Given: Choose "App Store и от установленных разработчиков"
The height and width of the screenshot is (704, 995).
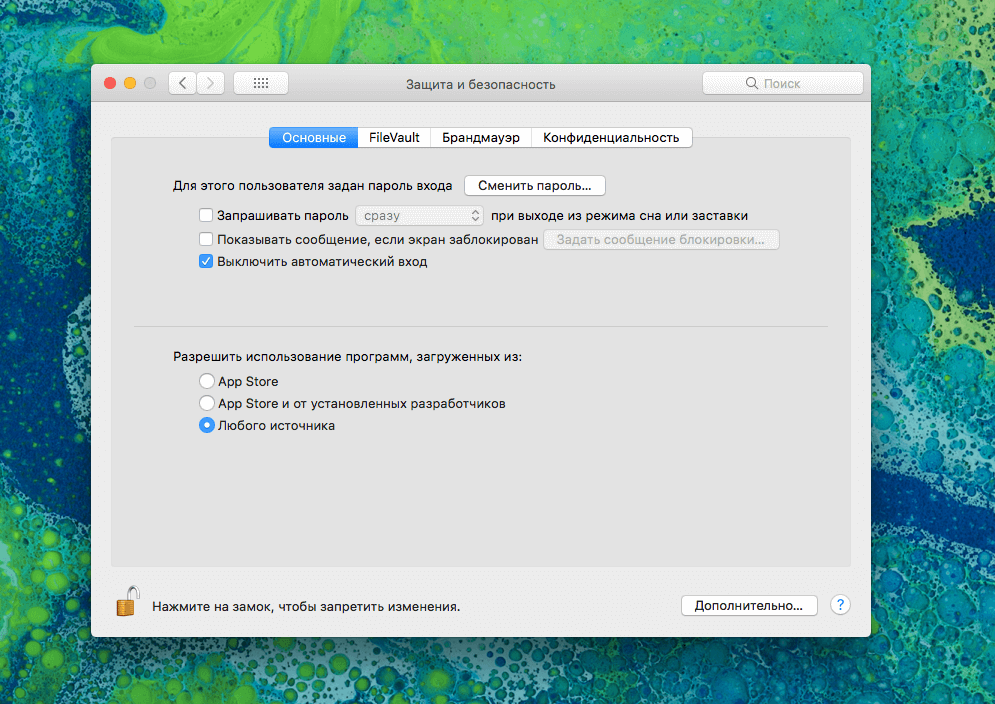Looking at the screenshot, I should coord(207,404).
